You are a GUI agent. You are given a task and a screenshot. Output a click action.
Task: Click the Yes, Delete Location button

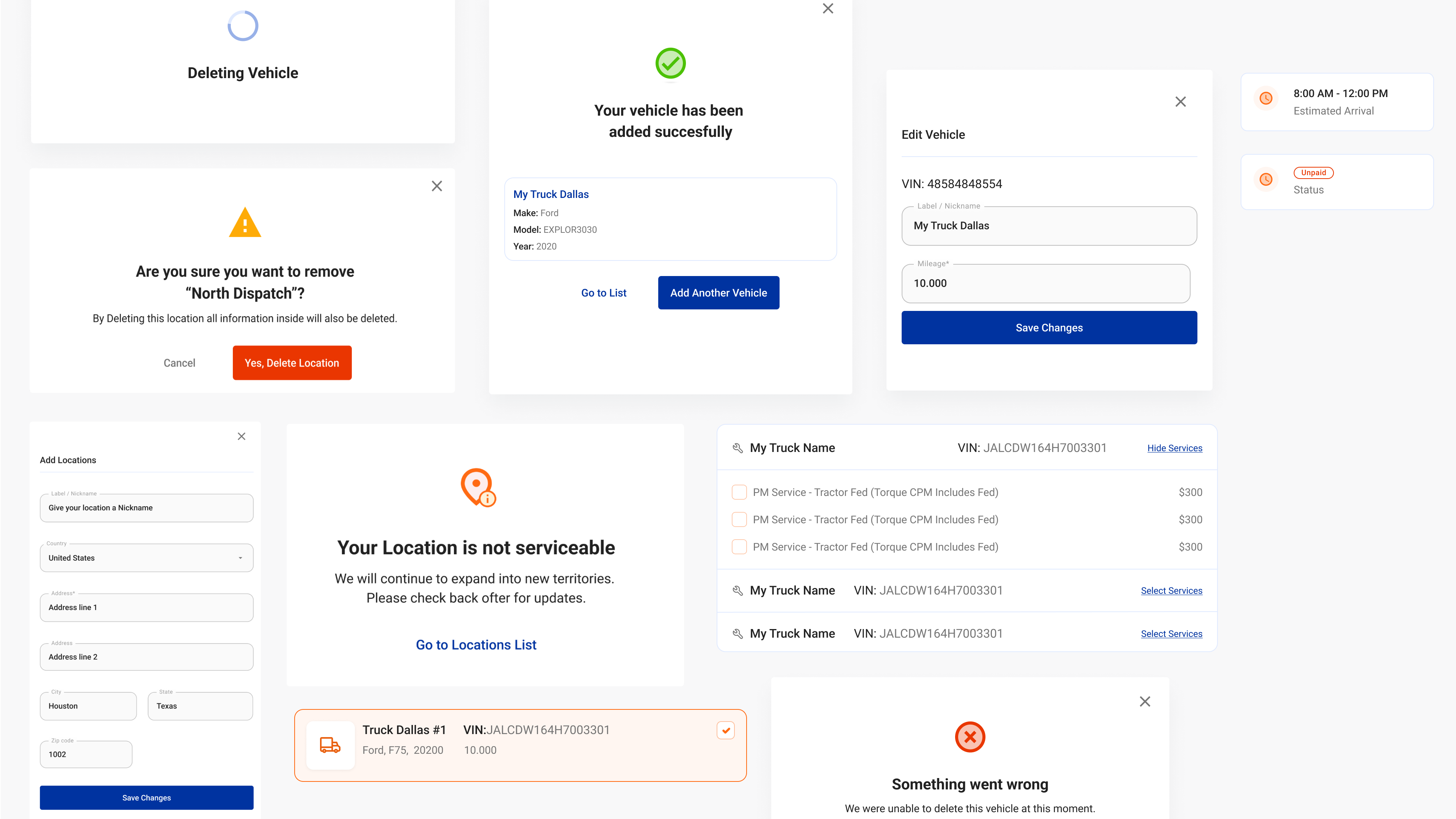click(292, 363)
